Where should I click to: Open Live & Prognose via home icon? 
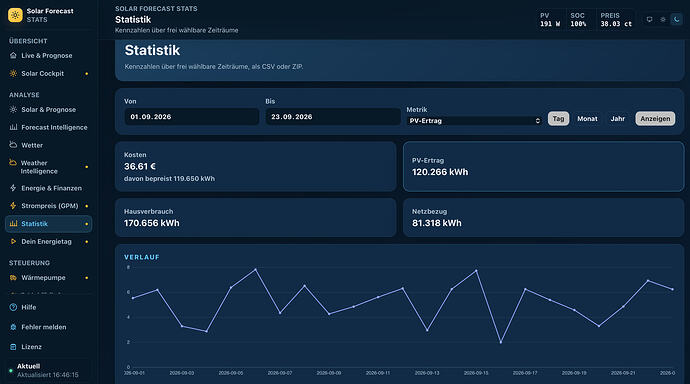48,55
